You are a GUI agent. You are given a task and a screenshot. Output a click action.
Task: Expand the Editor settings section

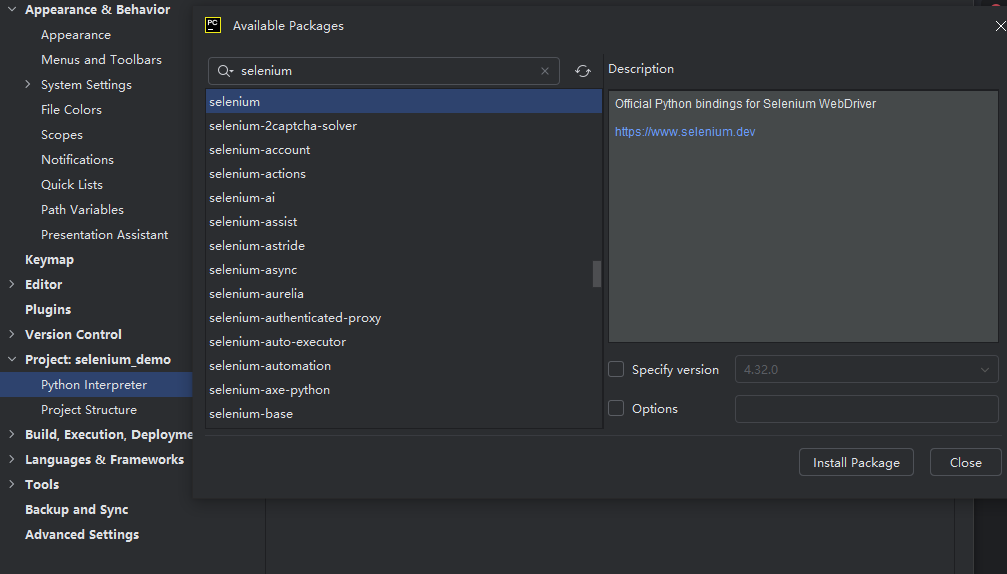click(12, 284)
